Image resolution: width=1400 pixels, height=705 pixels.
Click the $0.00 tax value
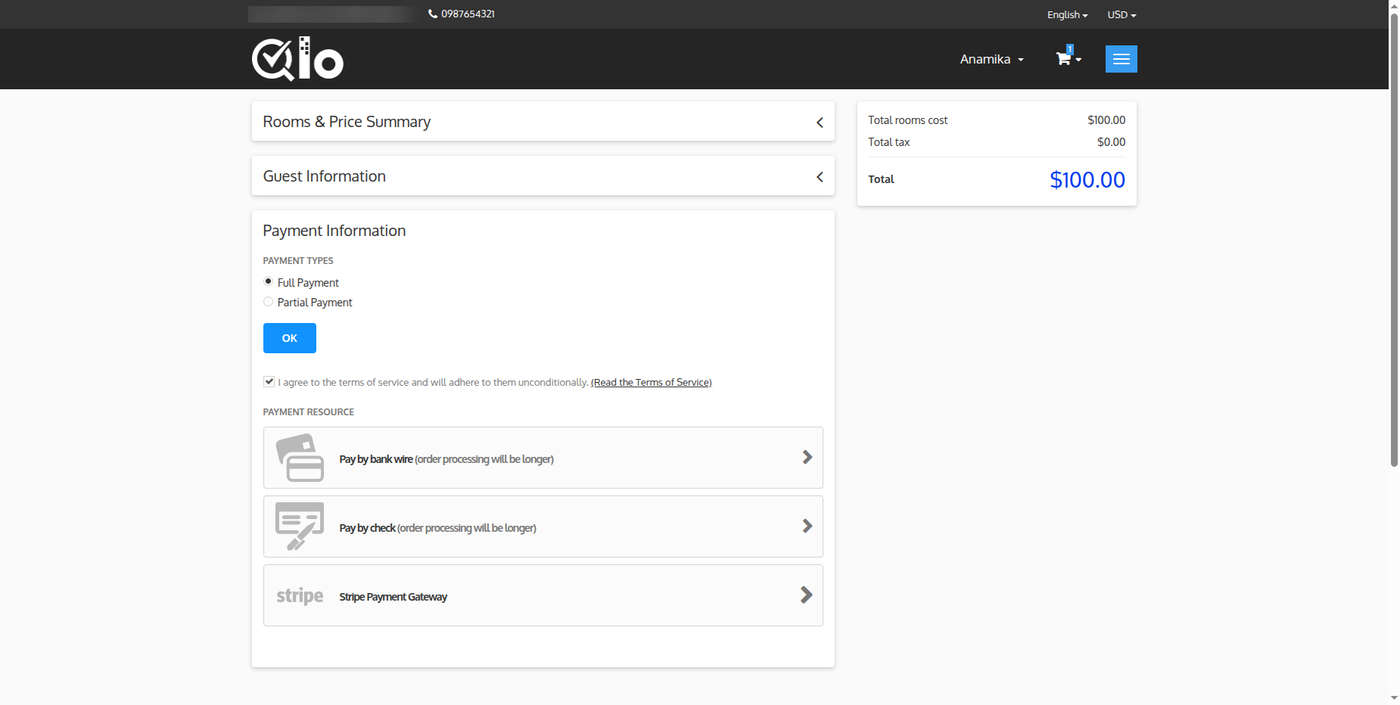pos(1111,142)
